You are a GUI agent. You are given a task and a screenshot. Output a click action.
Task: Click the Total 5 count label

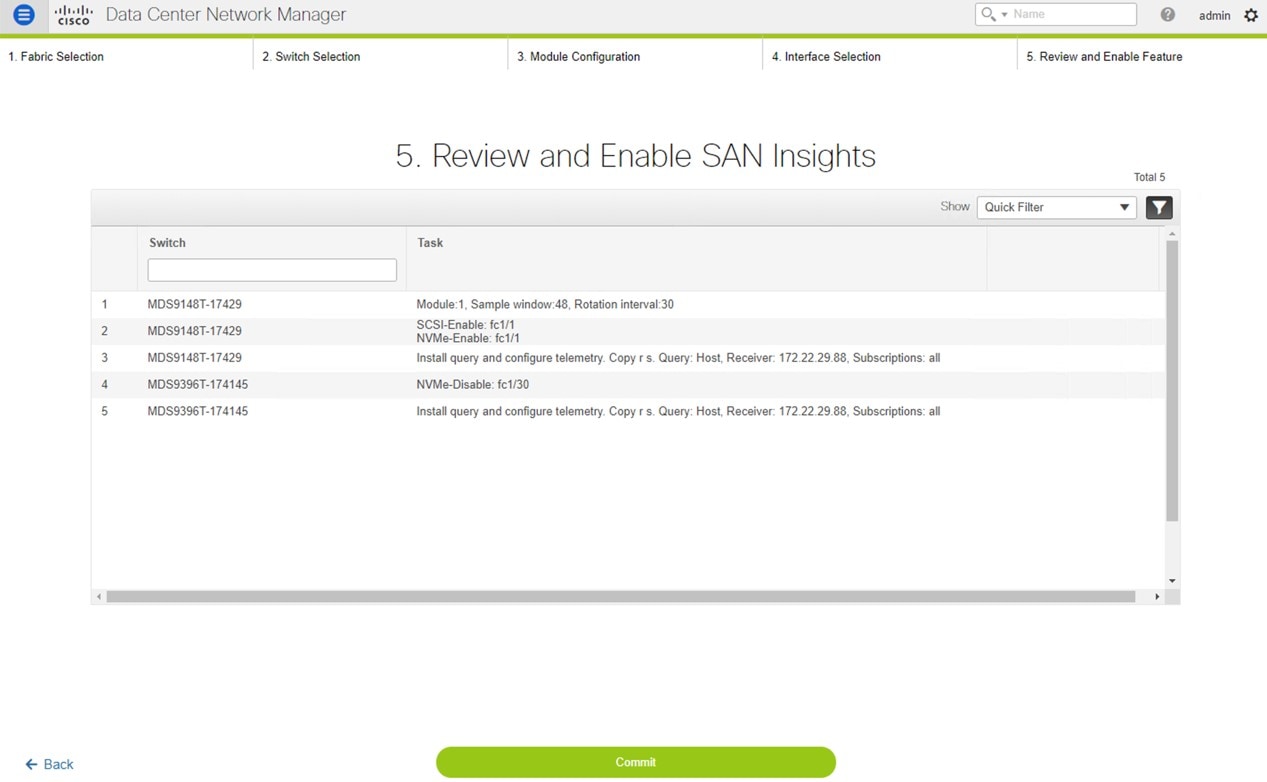tap(1149, 177)
